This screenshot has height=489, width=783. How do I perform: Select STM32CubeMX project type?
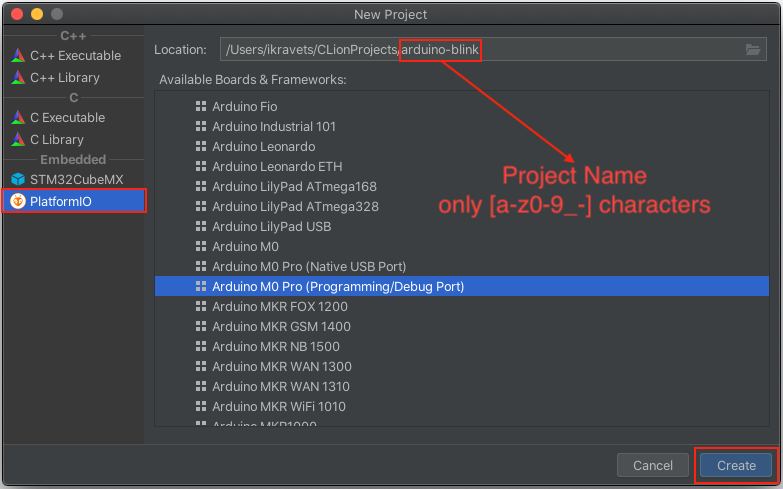(74, 179)
